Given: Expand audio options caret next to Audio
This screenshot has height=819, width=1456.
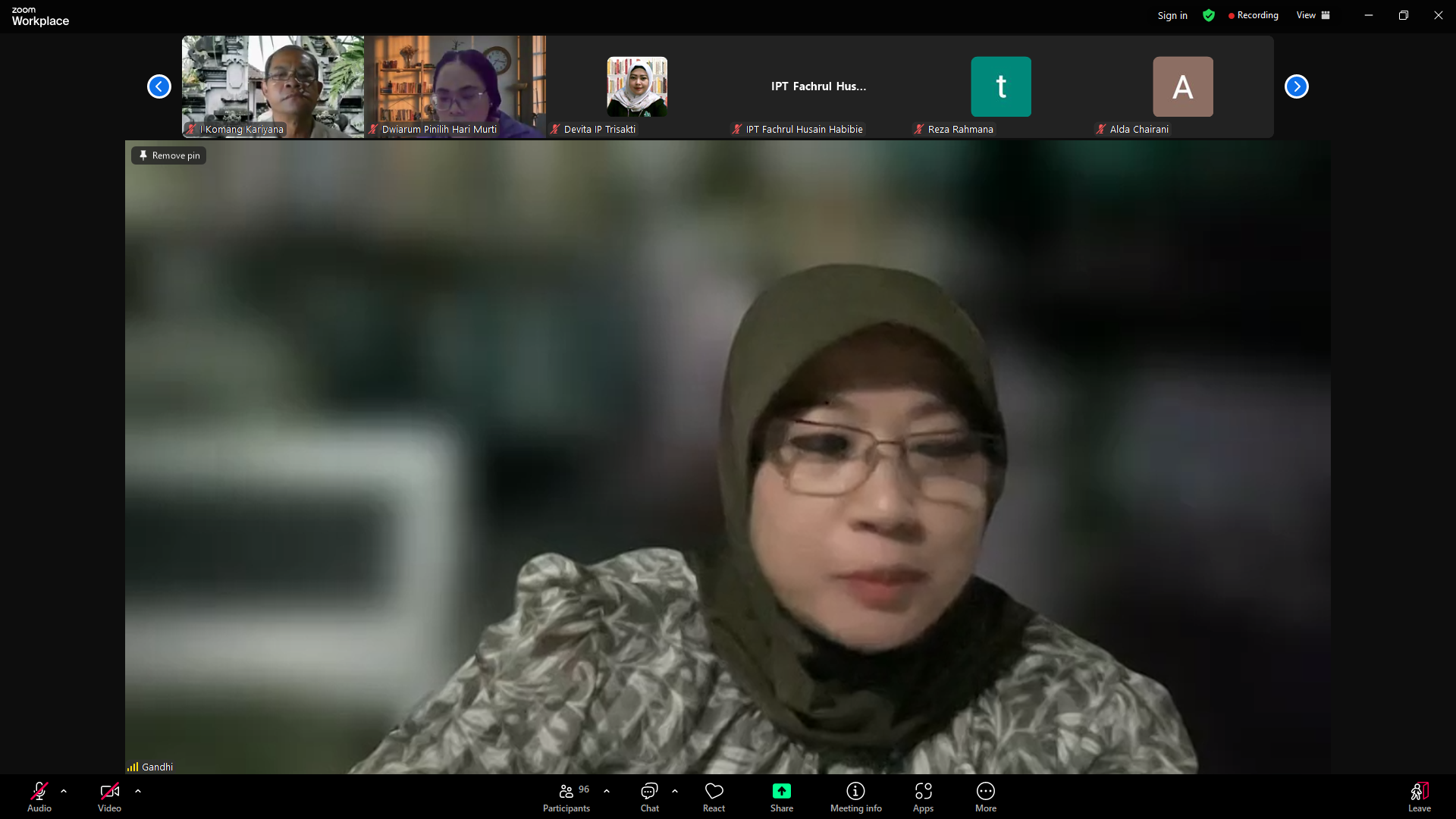Looking at the screenshot, I should click(64, 791).
